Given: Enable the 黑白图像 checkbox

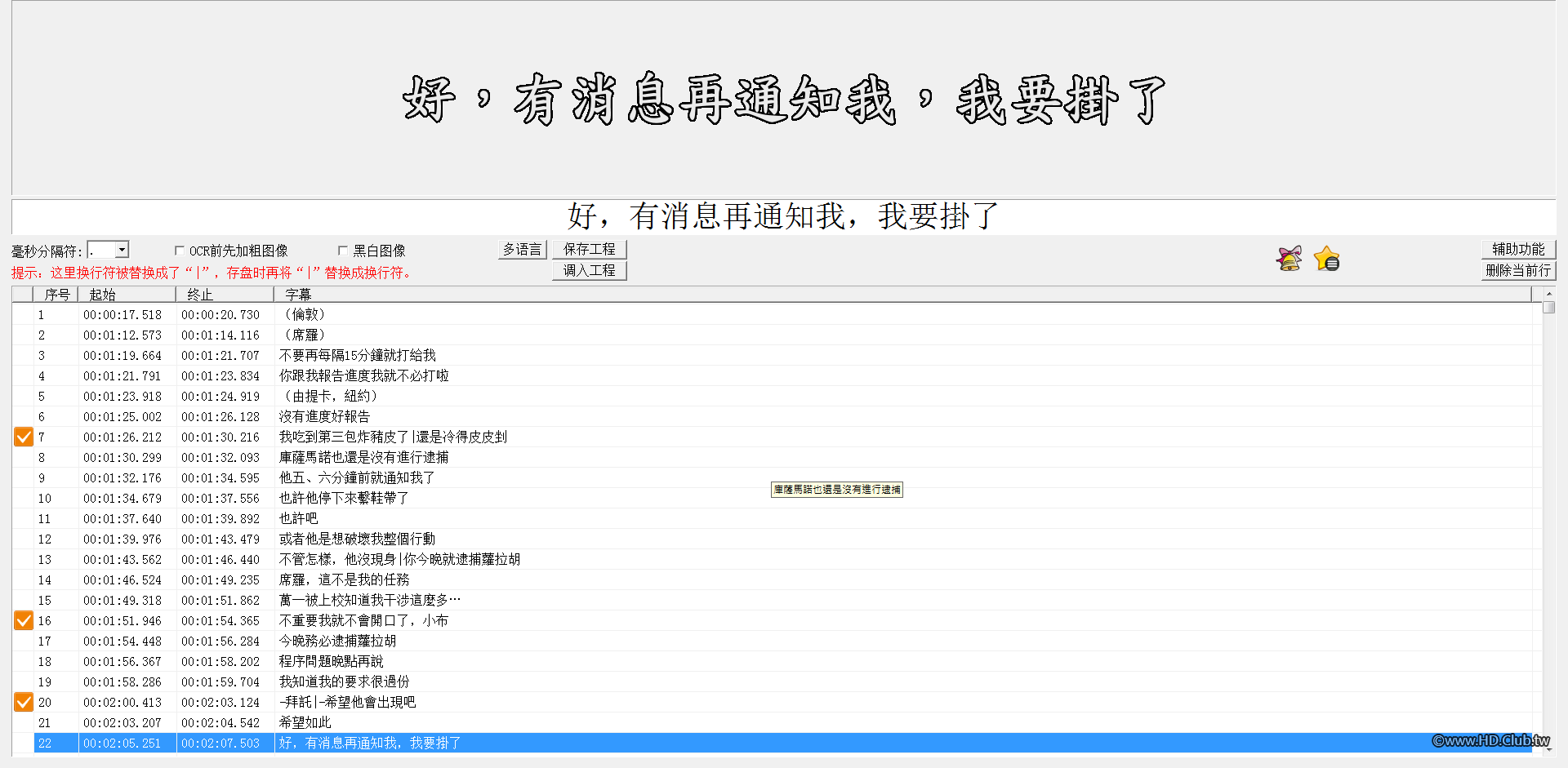Looking at the screenshot, I should tap(343, 251).
